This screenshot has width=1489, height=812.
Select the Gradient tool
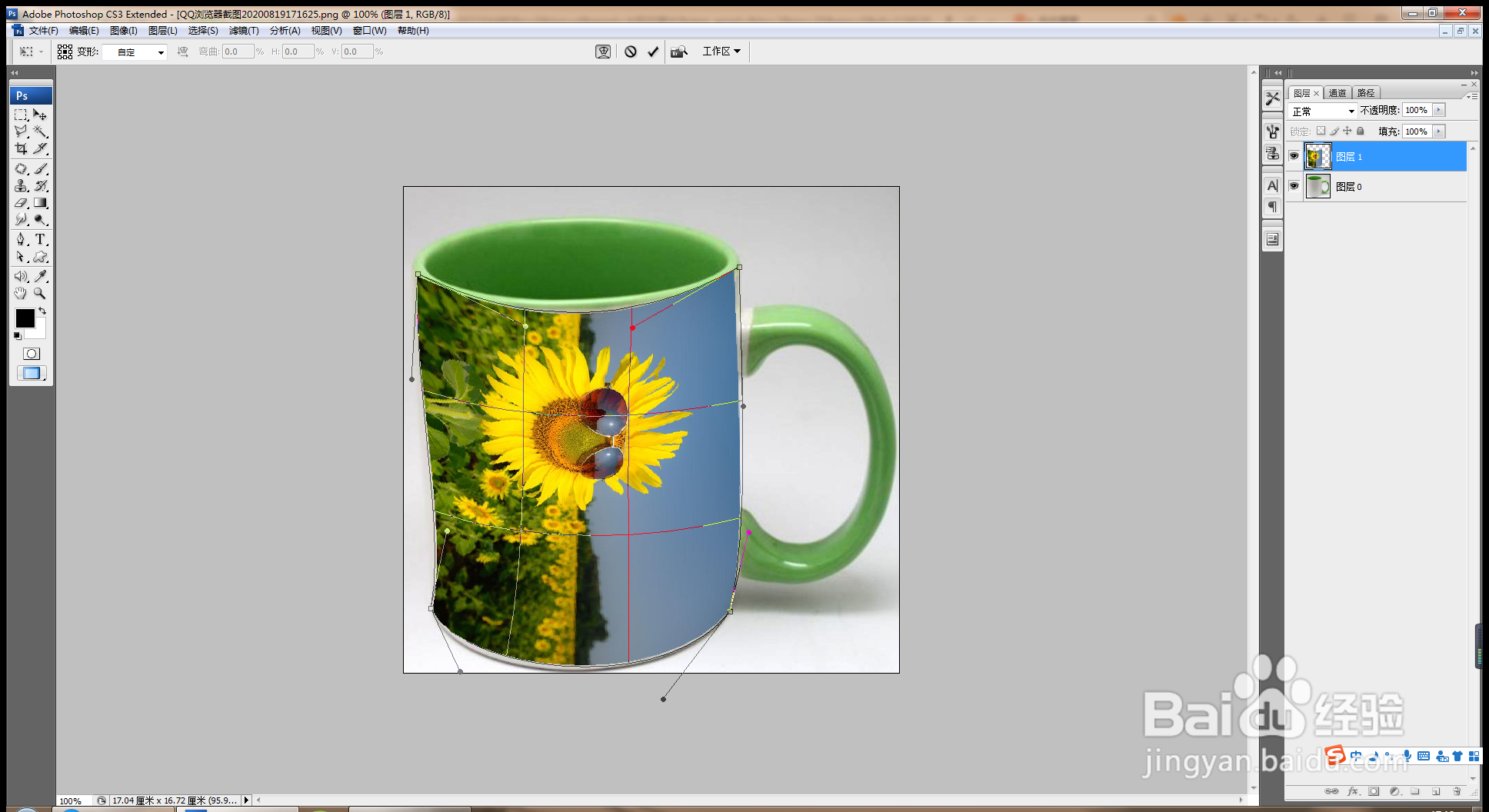pyautogui.click(x=40, y=203)
